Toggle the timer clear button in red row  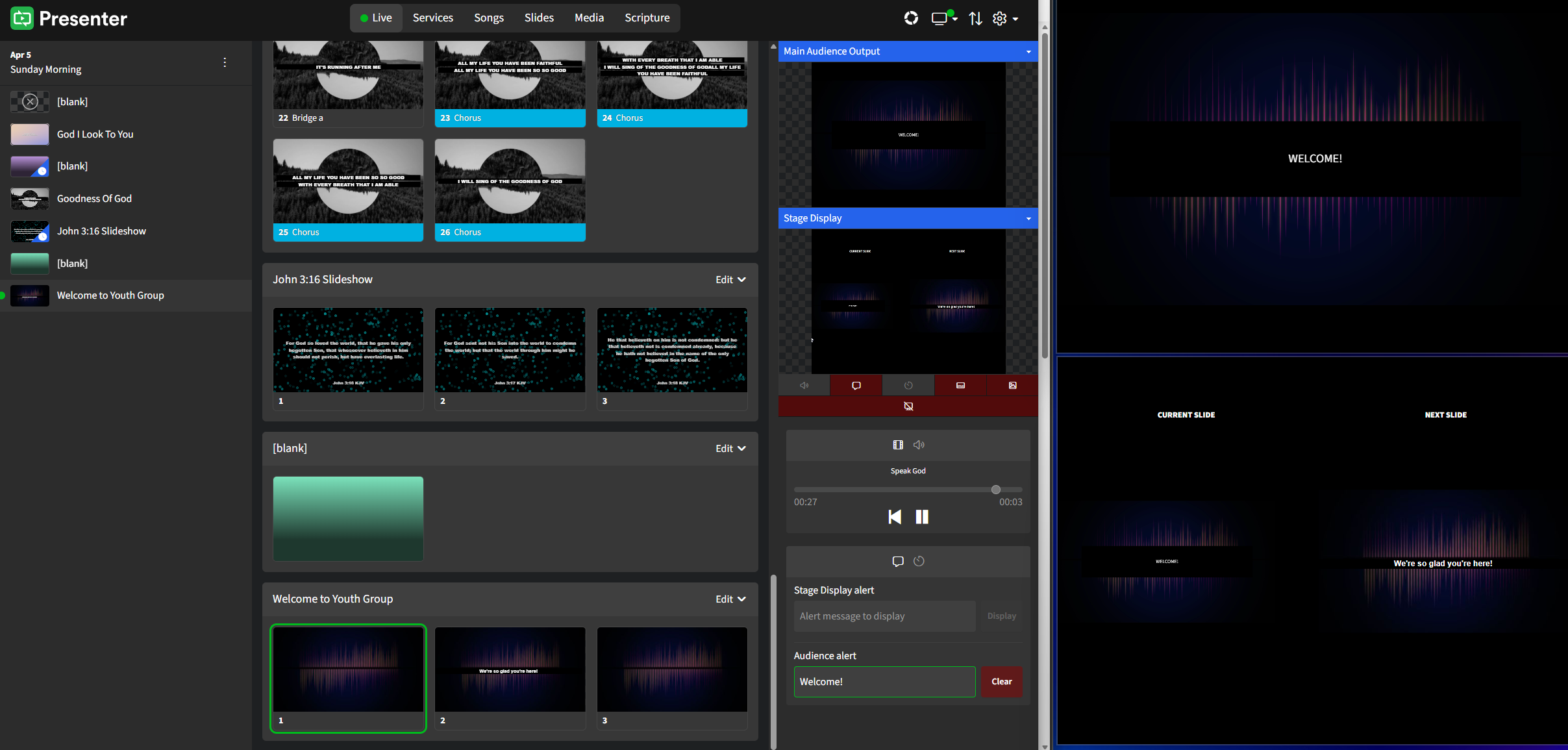[x=908, y=386]
